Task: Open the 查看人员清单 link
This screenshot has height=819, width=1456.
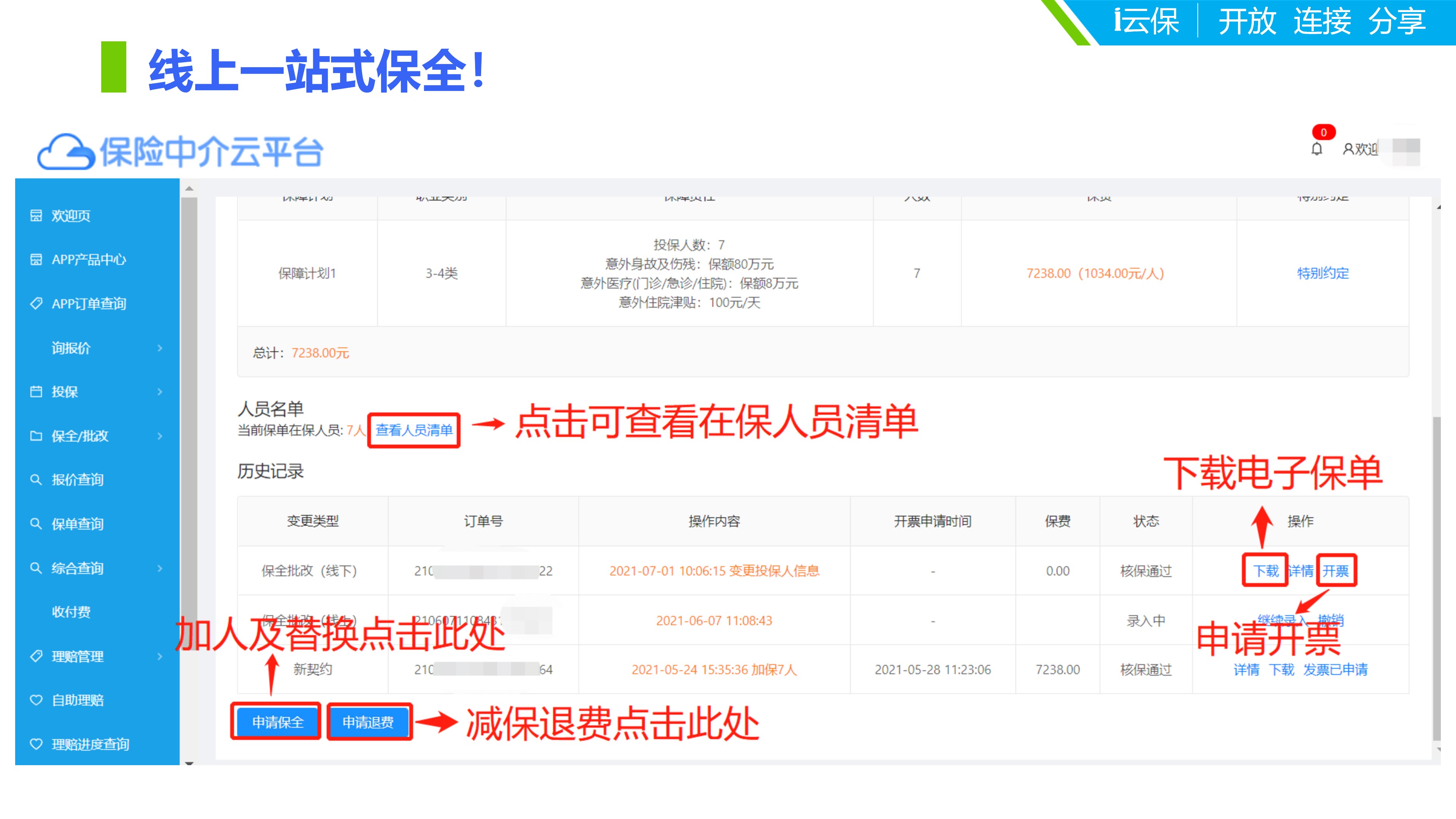Action: (414, 430)
